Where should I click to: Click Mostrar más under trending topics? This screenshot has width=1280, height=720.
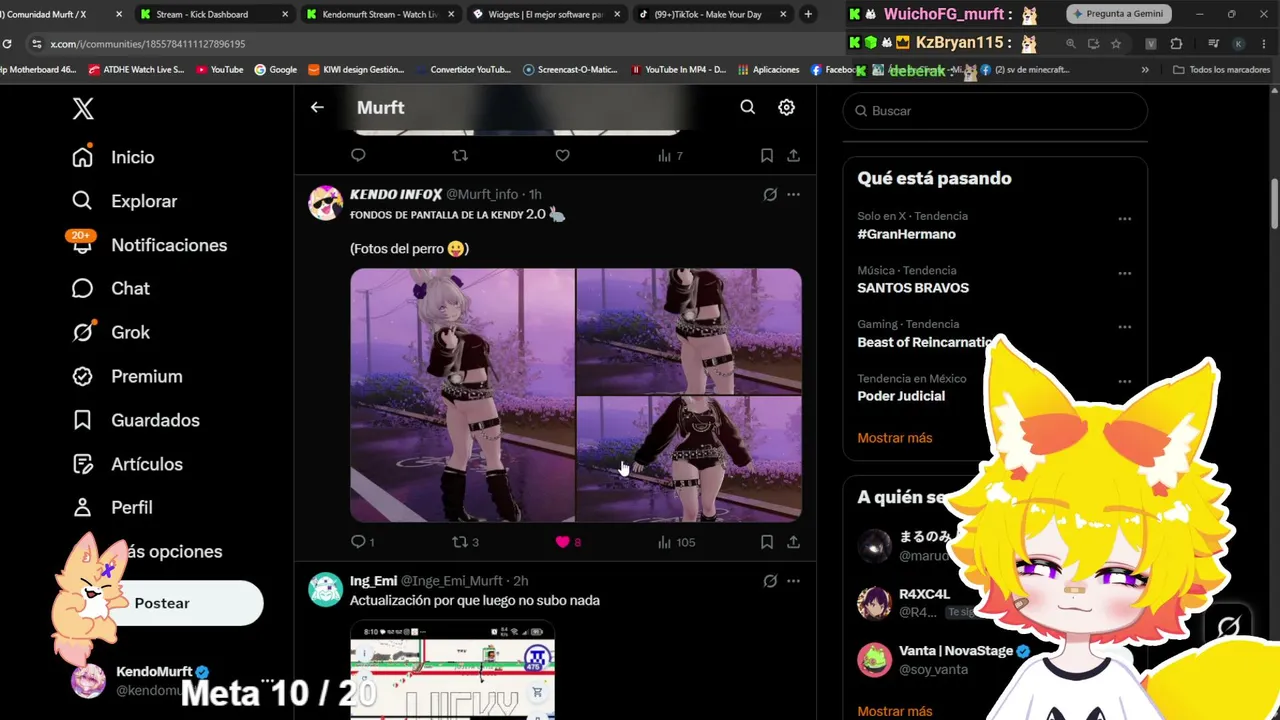click(894, 438)
